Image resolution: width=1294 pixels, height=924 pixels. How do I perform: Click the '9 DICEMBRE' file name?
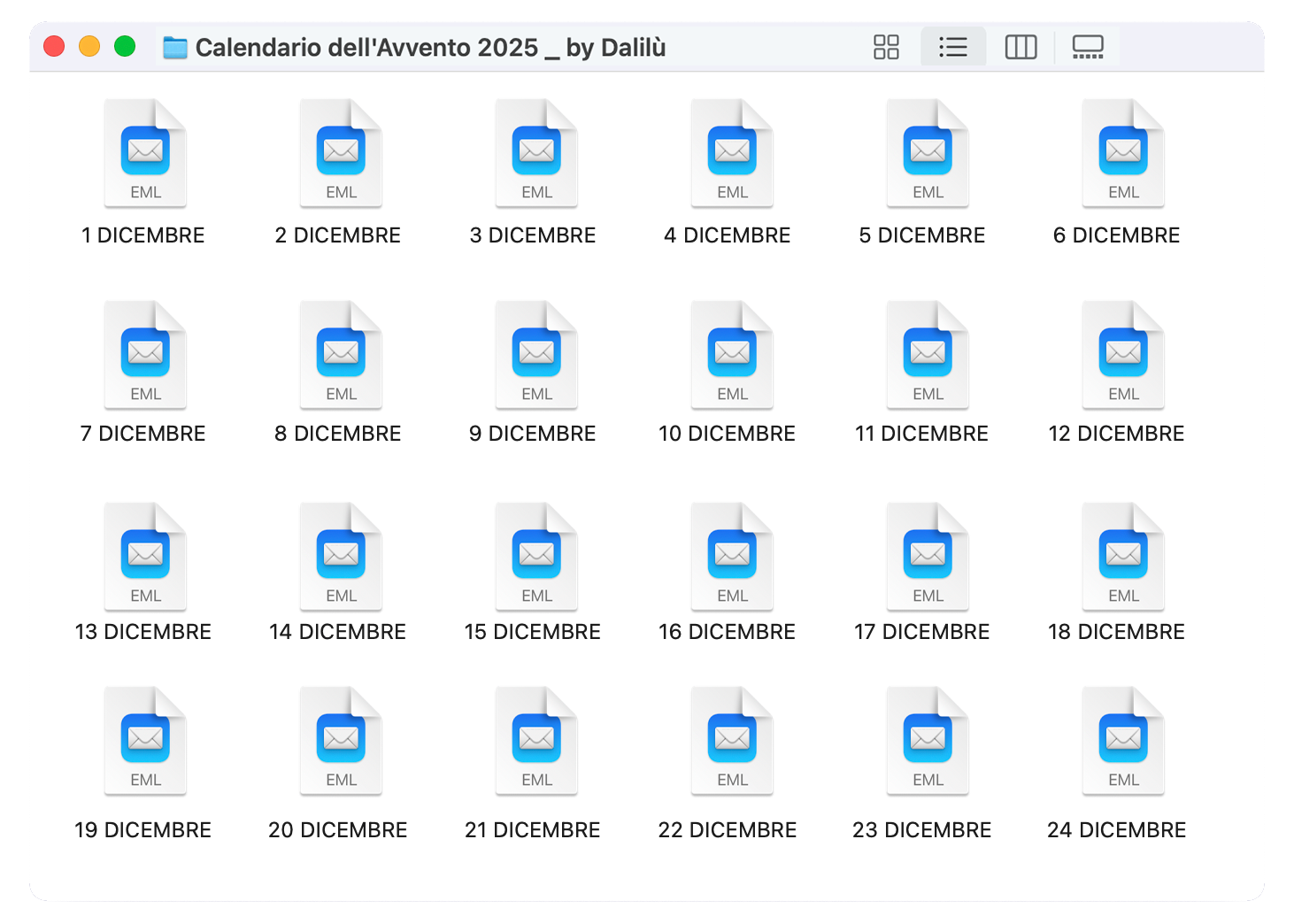point(533,434)
